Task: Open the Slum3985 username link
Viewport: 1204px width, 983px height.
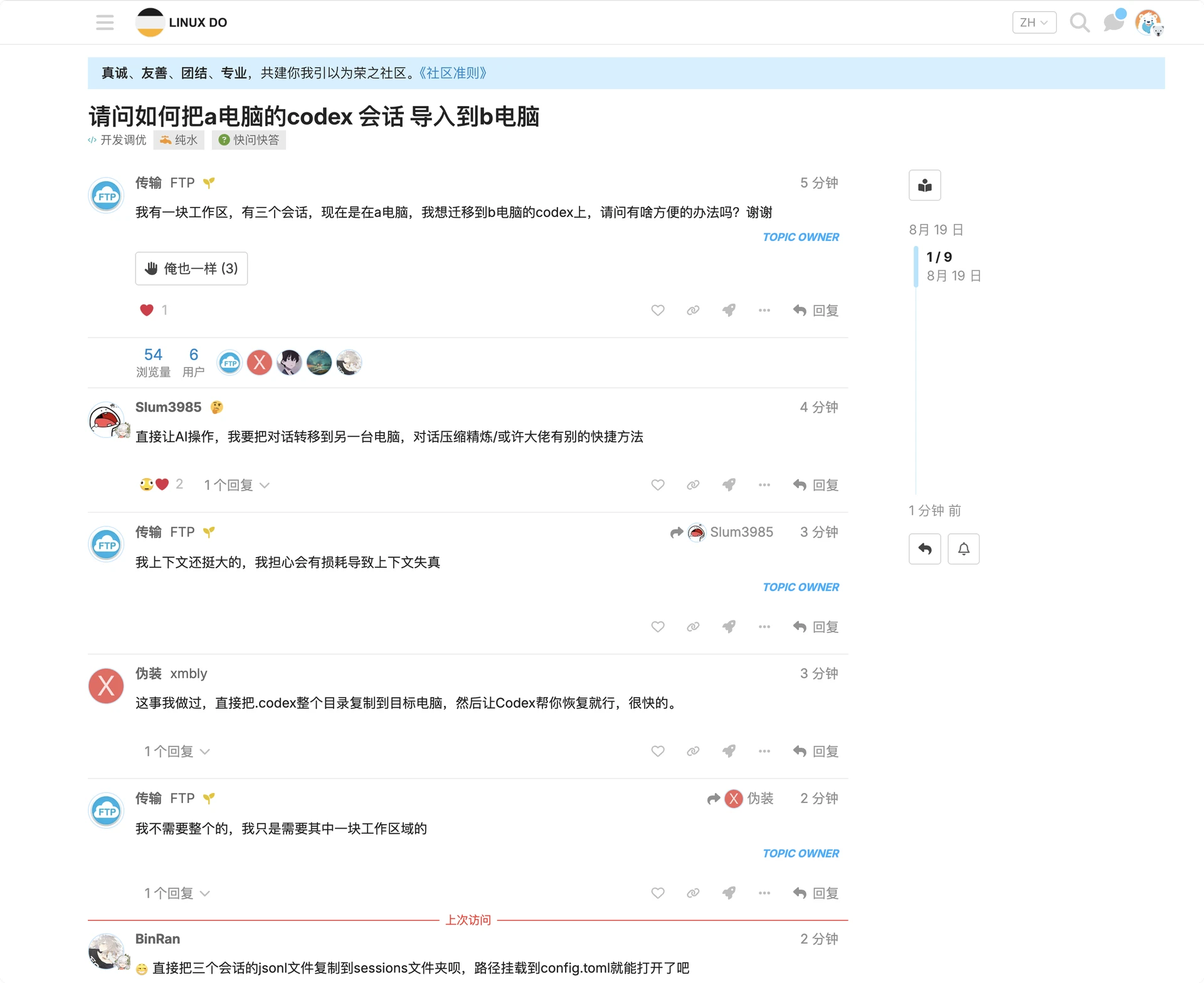Action: coord(168,407)
